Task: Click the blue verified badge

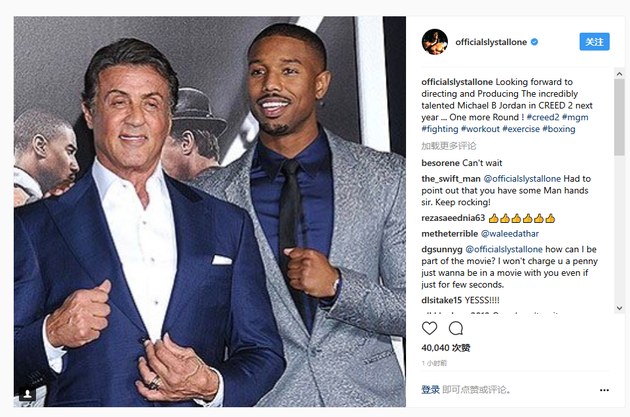Action: coord(535,42)
